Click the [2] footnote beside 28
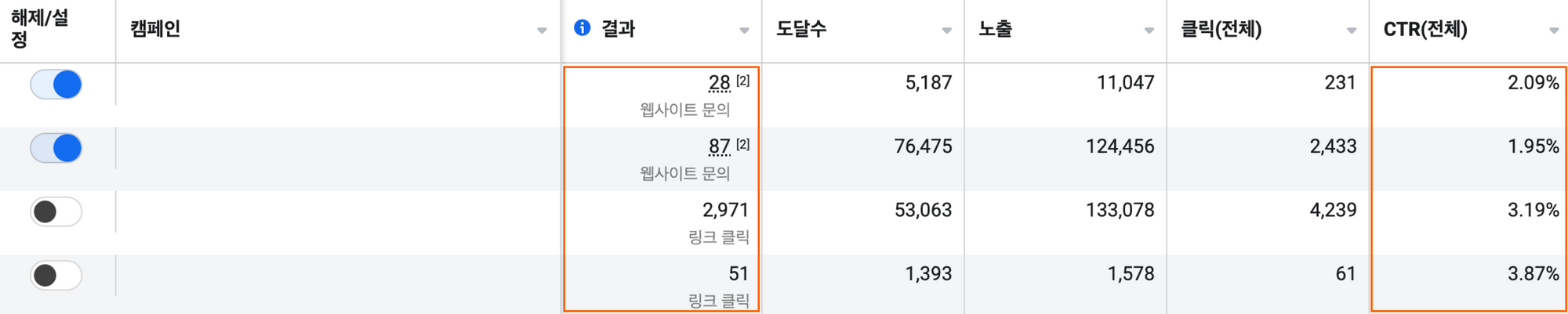The height and width of the screenshot is (314, 1568). pos(742,80)
